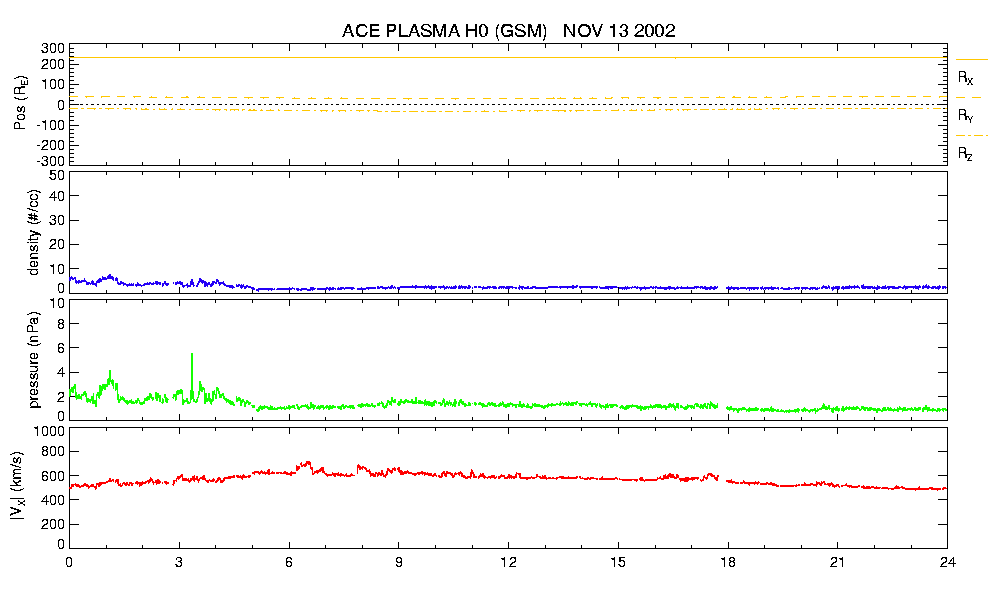This screenshot has width=993, height=600.
Task: Click the 40 tick on the density axis
Action: click(57, 196)
